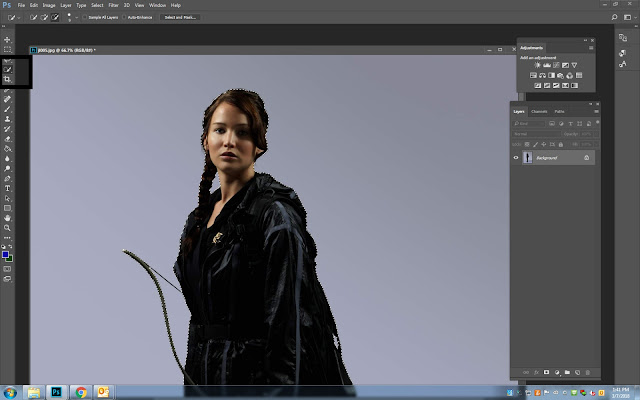Screen dimensions: 640x400
Task: Choose Add to Selection mode
Action: pyautogui.click(x=44, y=18)
